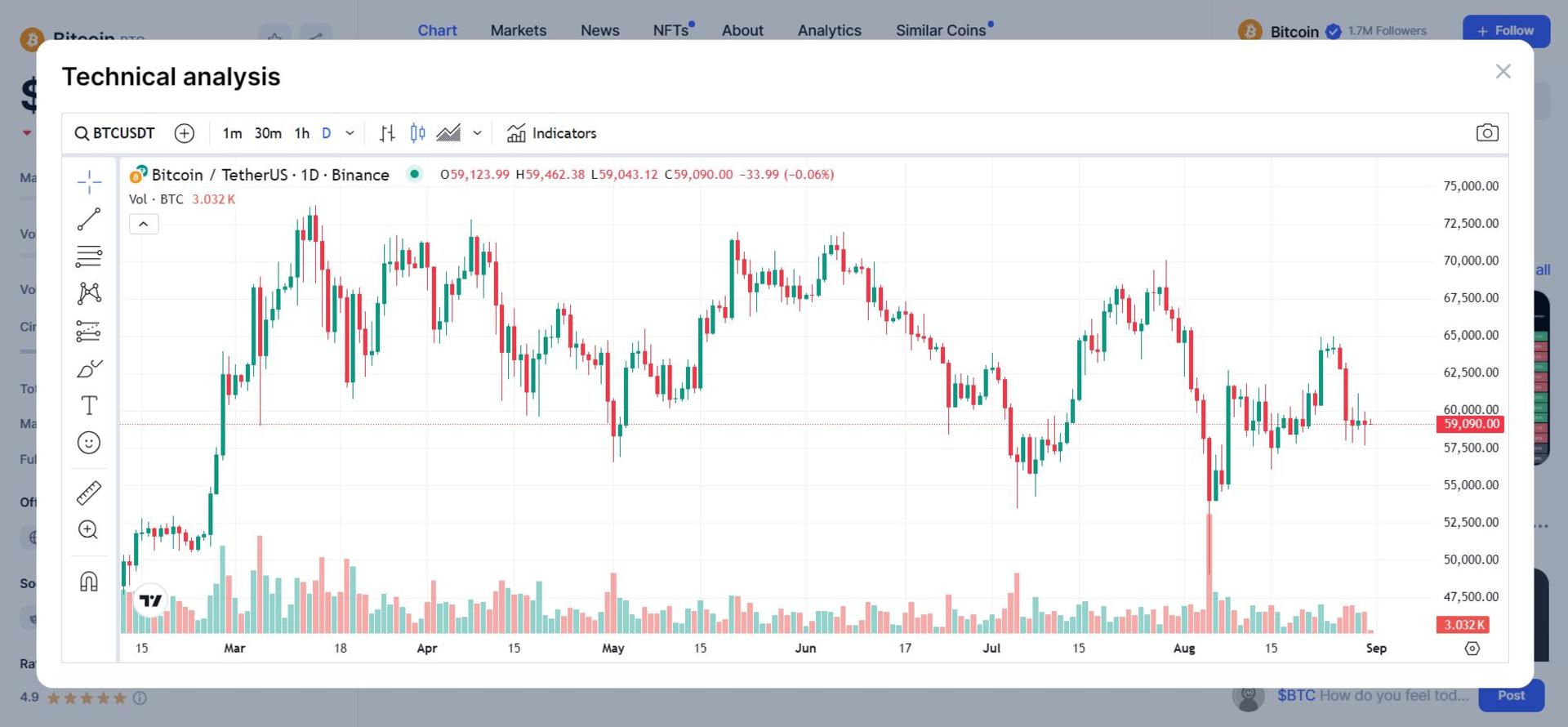The image size is (1568, 727).
Task: Pick the Text annotation tool
Action: click(89, 405)
